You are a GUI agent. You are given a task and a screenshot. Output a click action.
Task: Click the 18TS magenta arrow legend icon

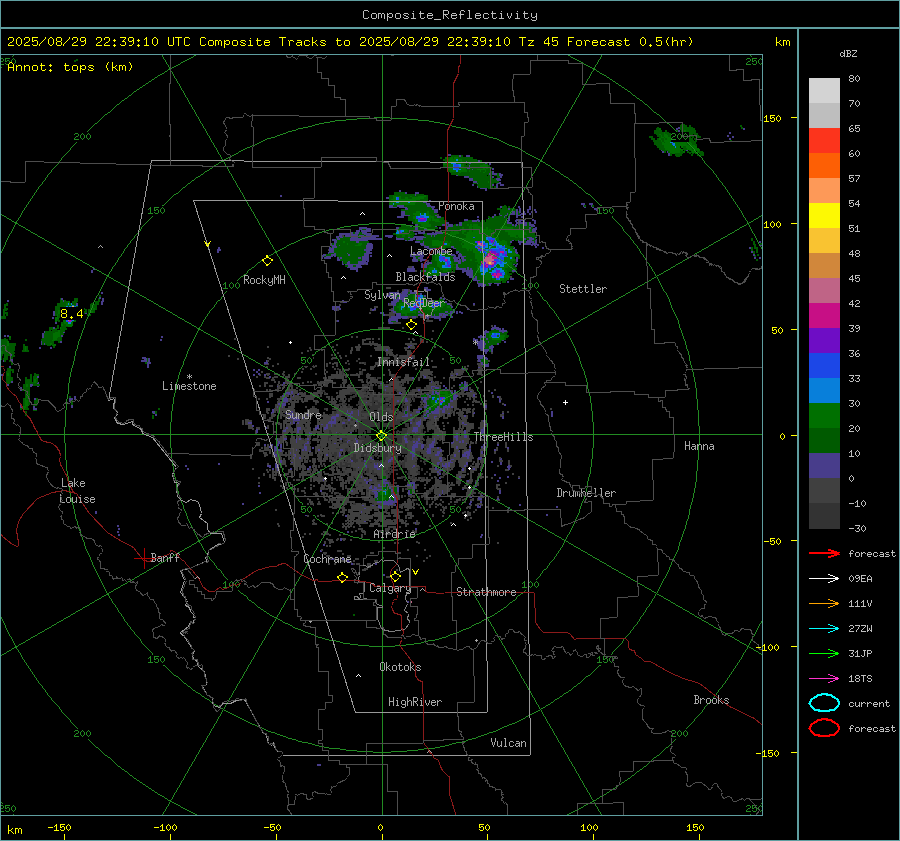824,678
